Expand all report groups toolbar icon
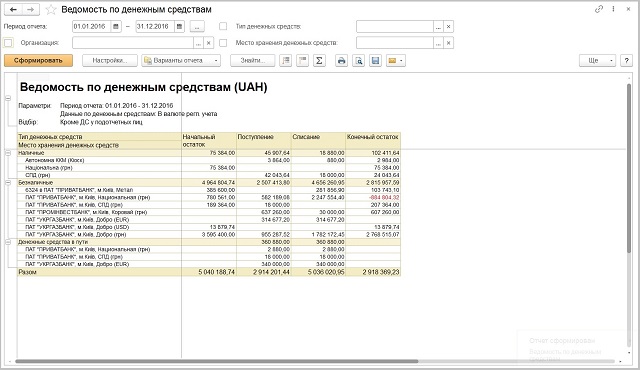The width and height of the screenshot is (640, 370). click(x=285, y=61)
